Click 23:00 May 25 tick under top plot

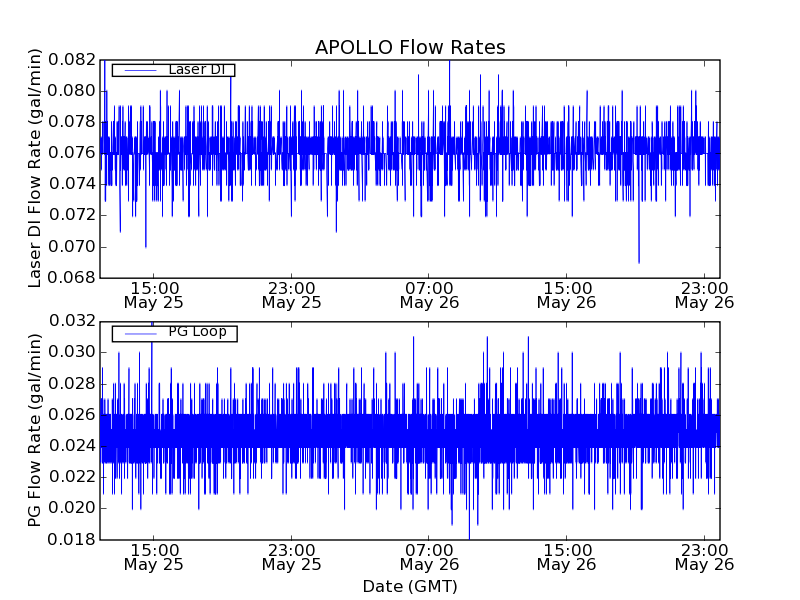click(x=291, y=294)
